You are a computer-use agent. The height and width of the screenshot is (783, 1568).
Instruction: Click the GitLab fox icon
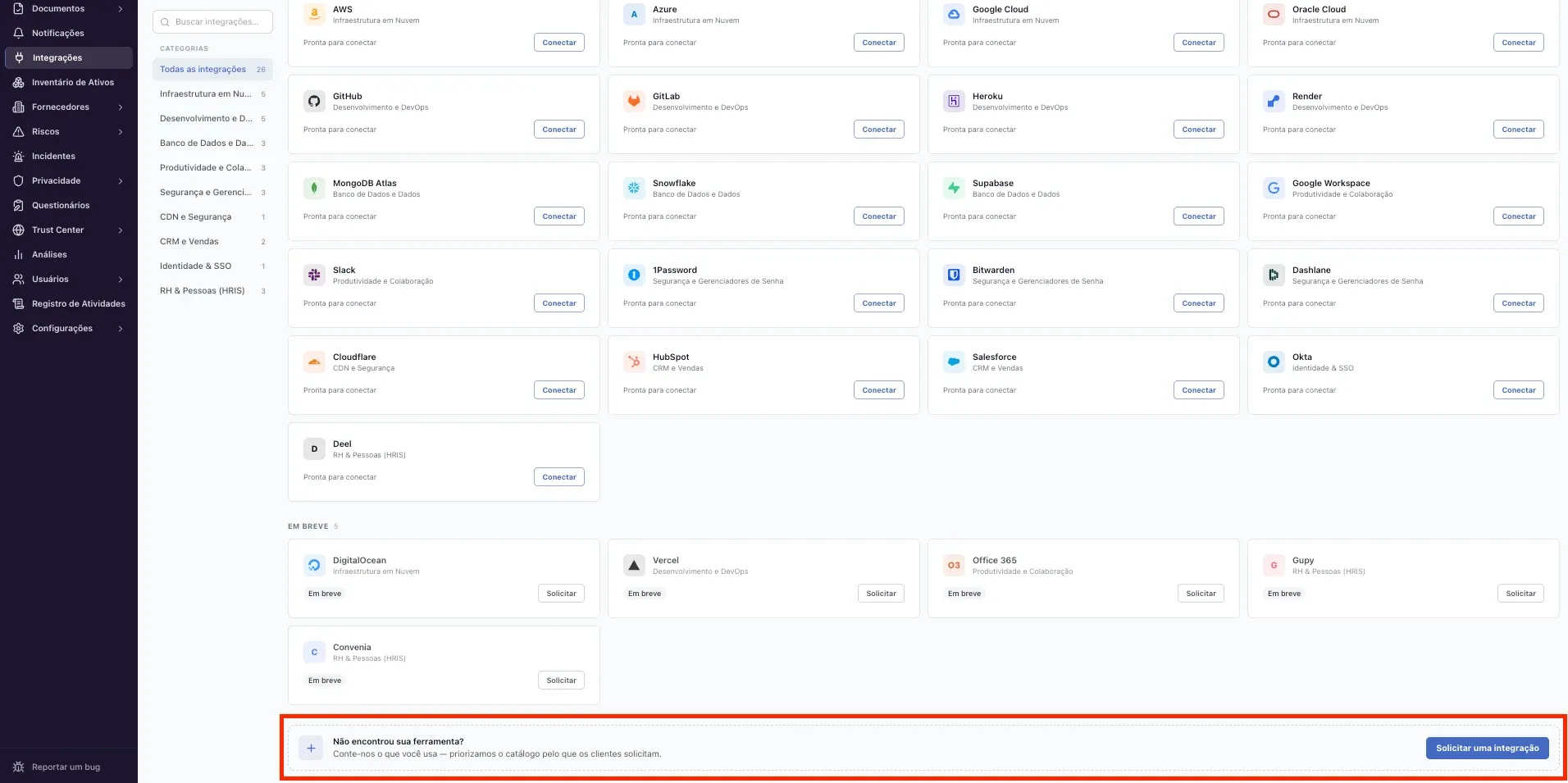634,102
